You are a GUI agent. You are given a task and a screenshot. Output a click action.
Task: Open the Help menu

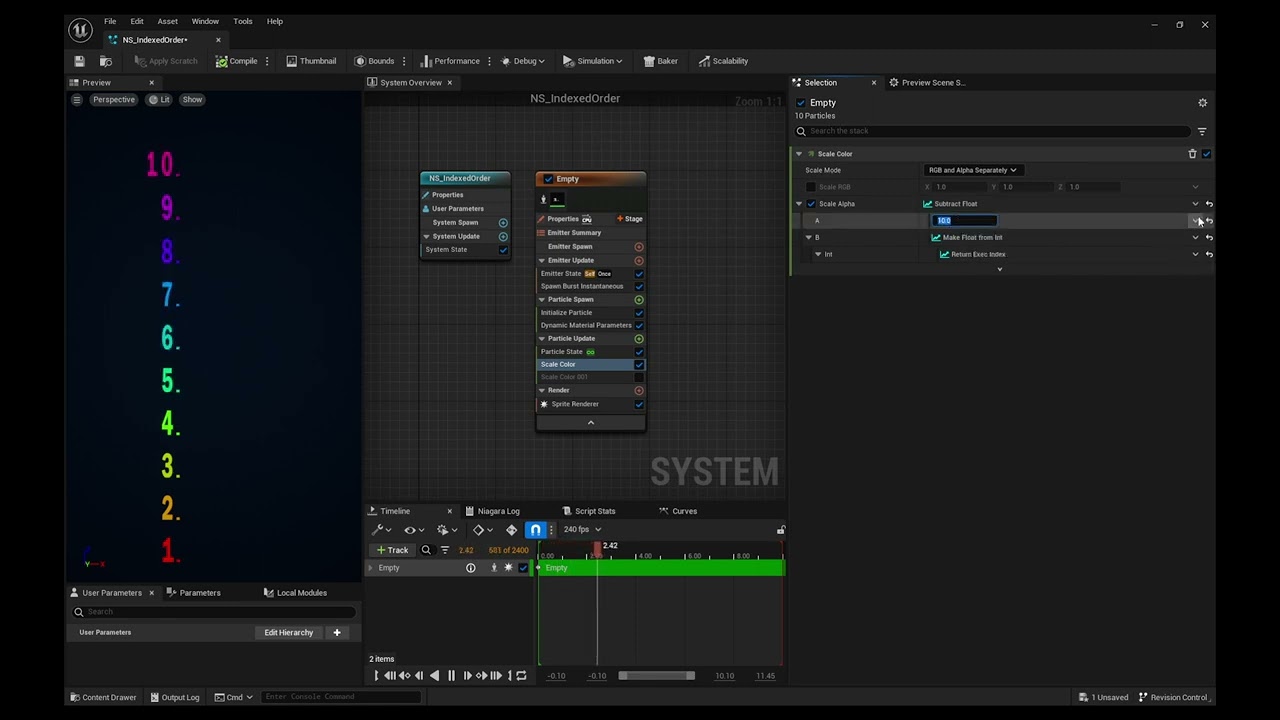(275, 21)
